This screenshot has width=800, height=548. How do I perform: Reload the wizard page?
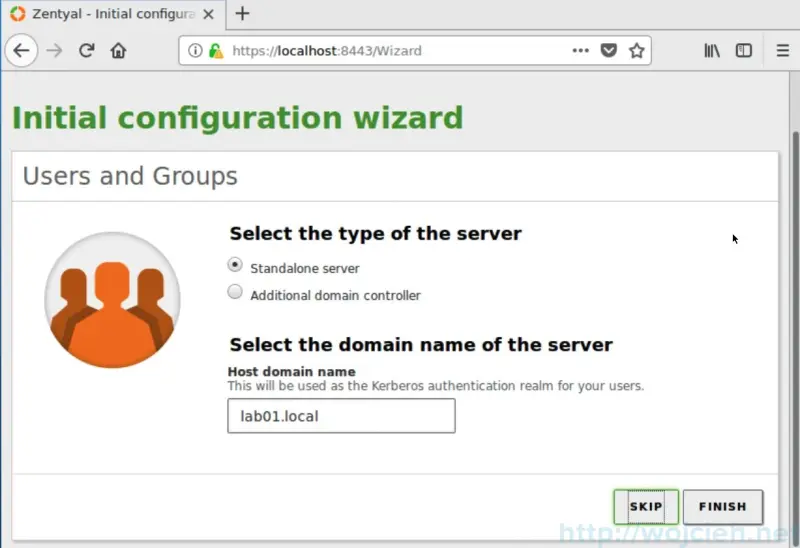click(x=86, y=51)
